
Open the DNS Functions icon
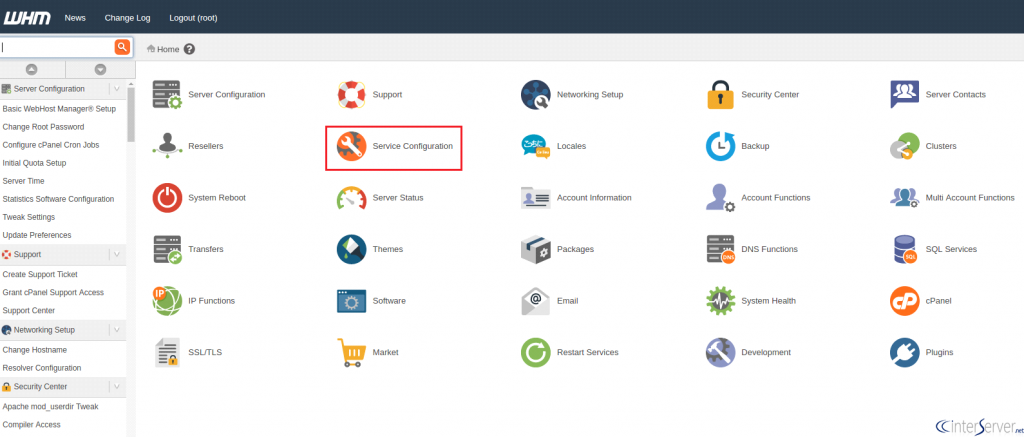coord(720,250)
